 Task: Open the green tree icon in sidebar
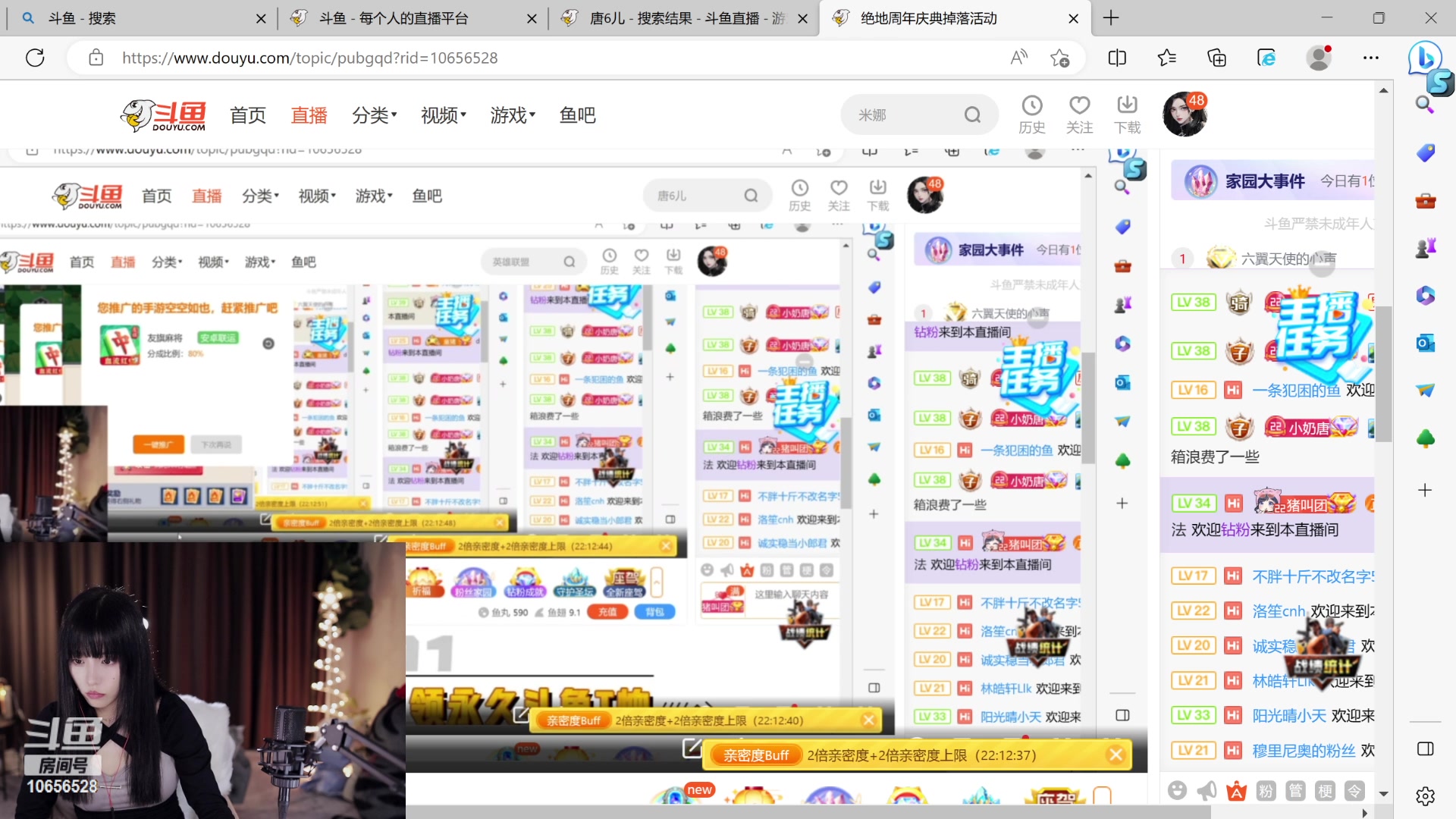tap(1425, 438)
